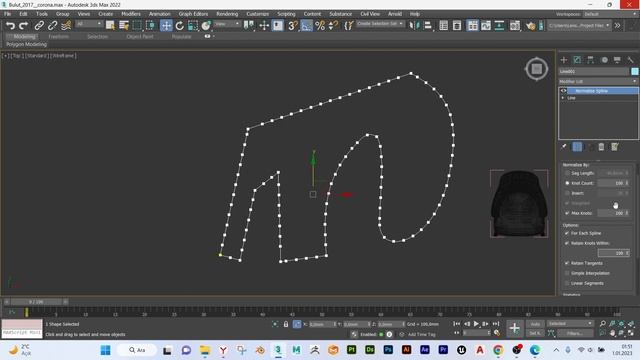Switch to the Freeform ribbon tab

58,36
